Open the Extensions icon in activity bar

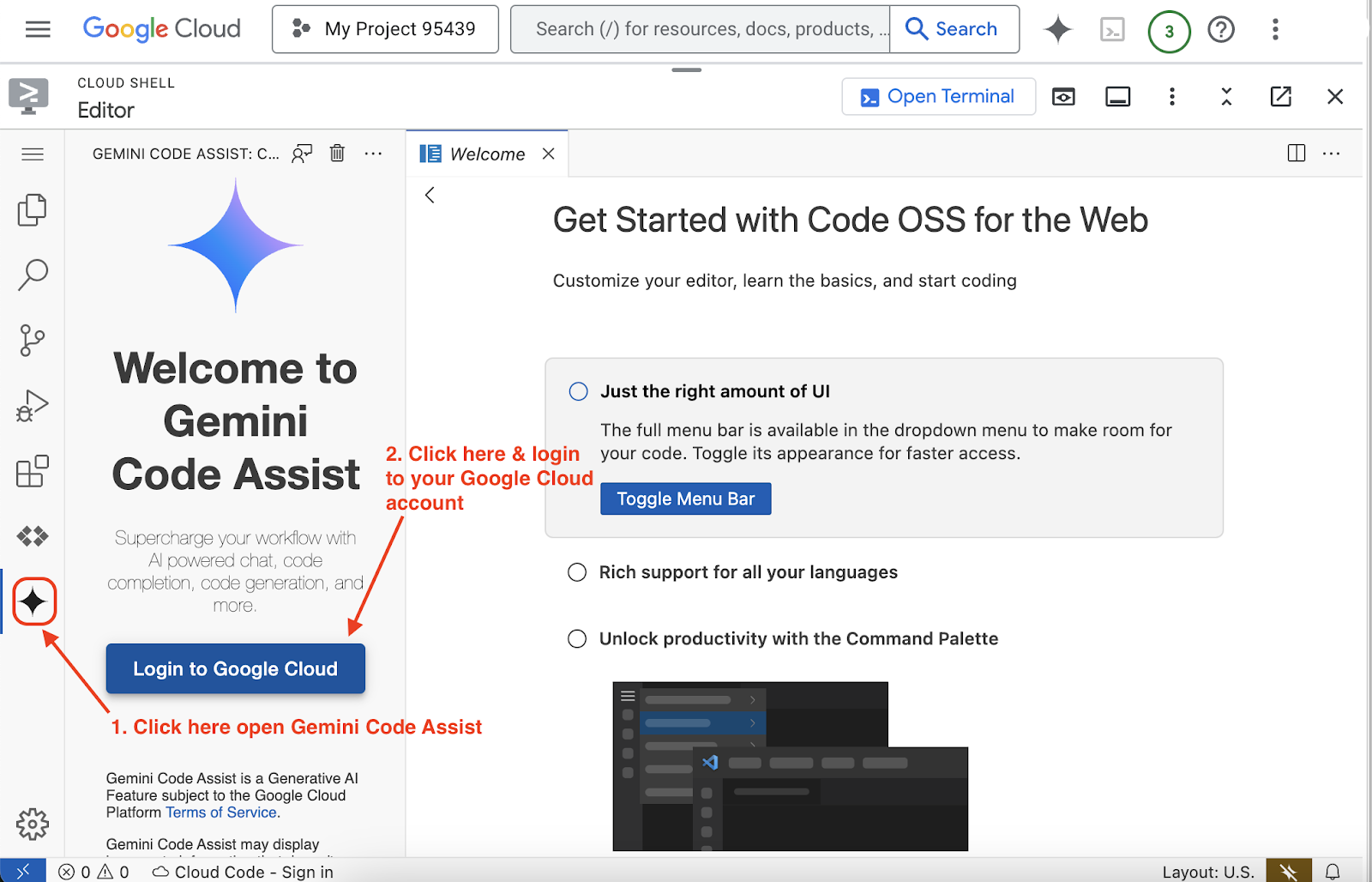tap(33, 471)
